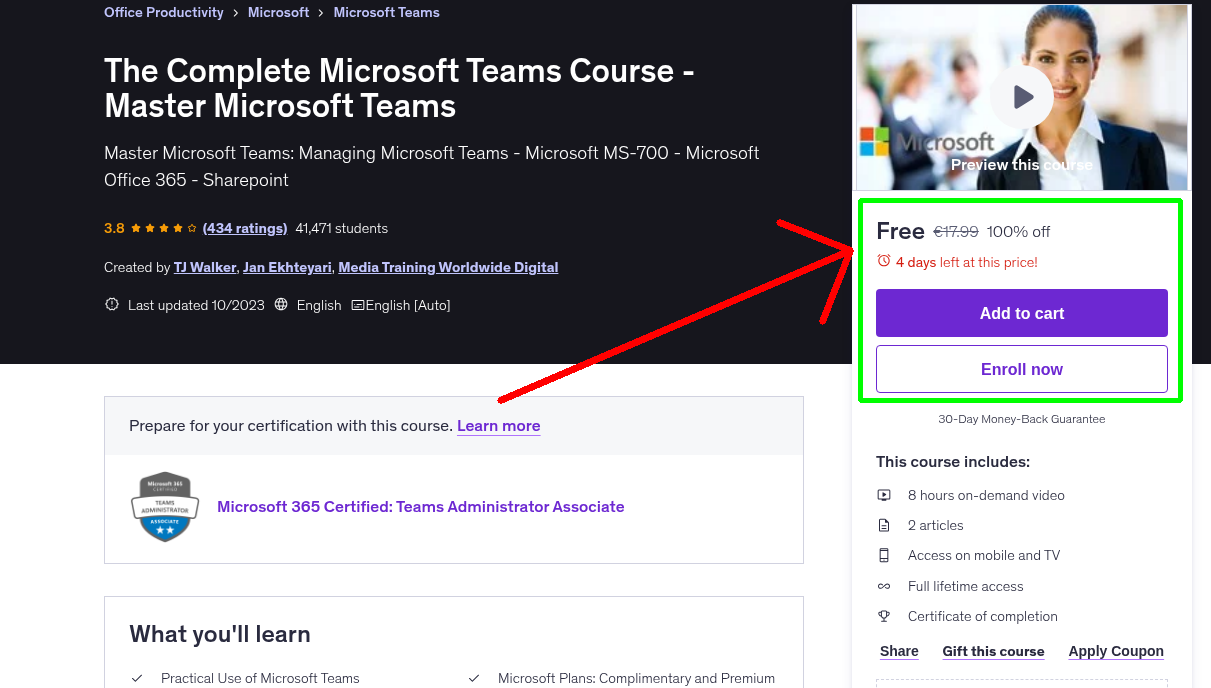Viewport: 1211px width, 688px height.
Task: Click the certificate of completion trophy icon
Action: 884,616
